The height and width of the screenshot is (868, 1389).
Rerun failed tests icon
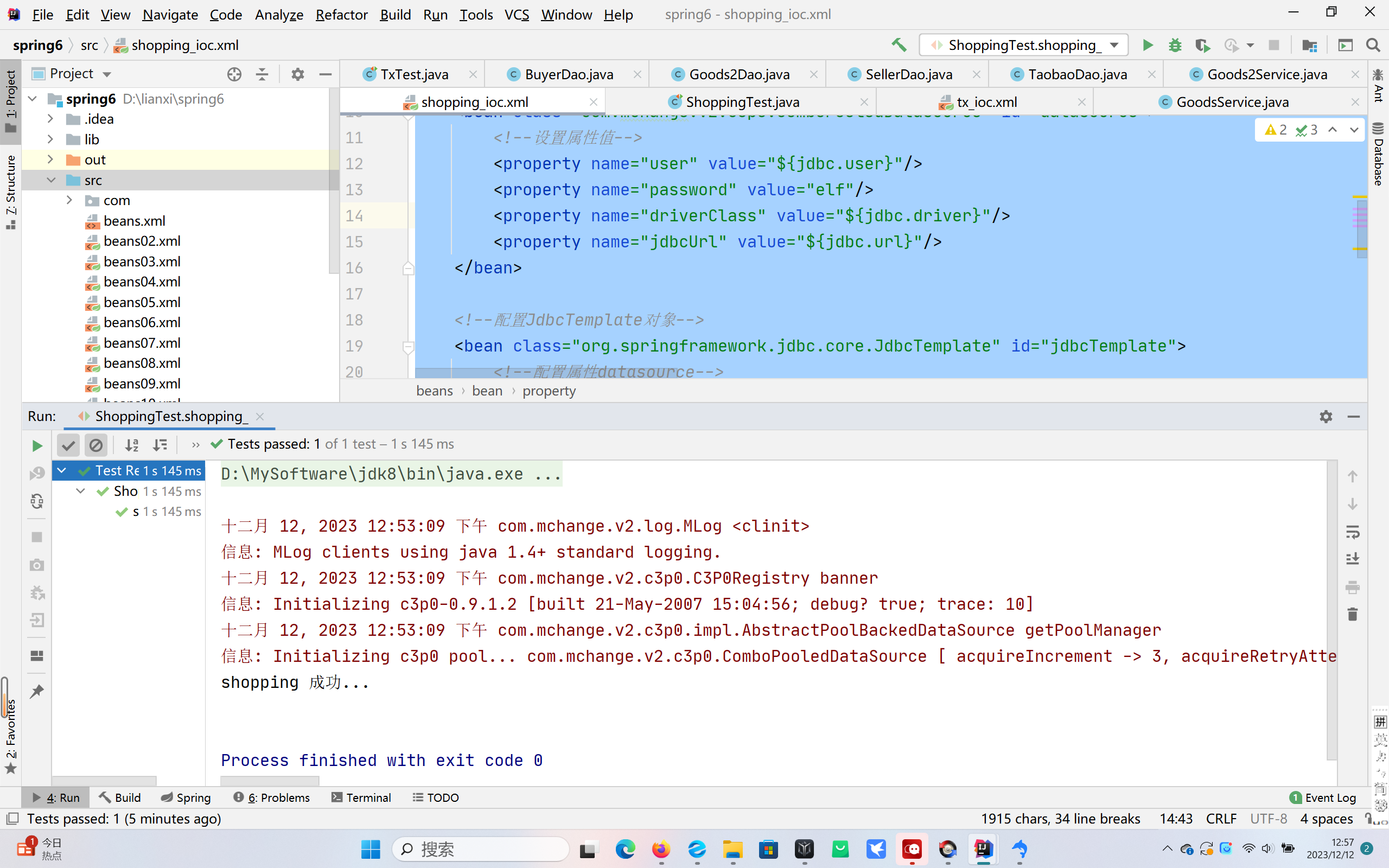[x=37, y=473]
